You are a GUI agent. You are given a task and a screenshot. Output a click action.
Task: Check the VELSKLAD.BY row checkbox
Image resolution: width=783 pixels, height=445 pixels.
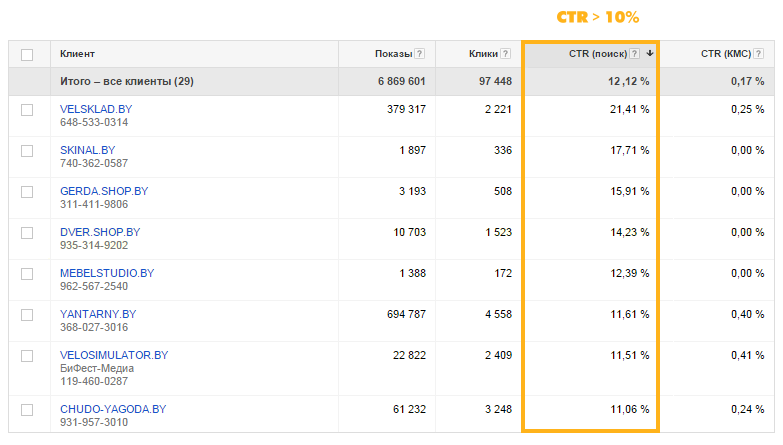tap(27, 109)
